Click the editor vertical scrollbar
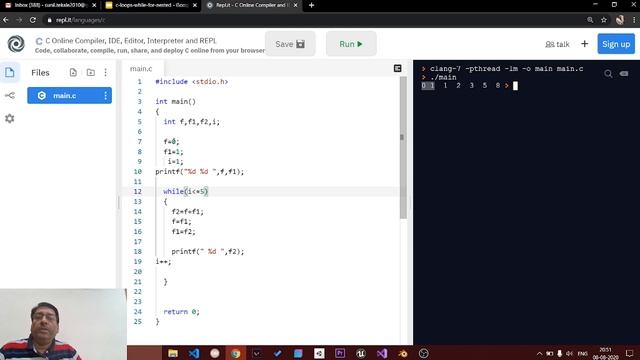Screen dimensions: 640x360 tap(403, 147)
